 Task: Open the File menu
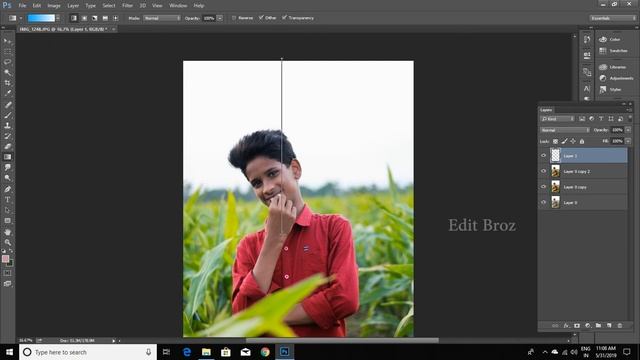(x=22, y=6)
